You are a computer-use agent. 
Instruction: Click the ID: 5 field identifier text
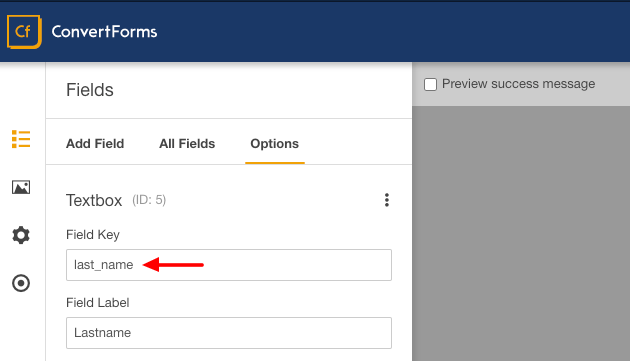pyautogui.click(x=149, y=200)
